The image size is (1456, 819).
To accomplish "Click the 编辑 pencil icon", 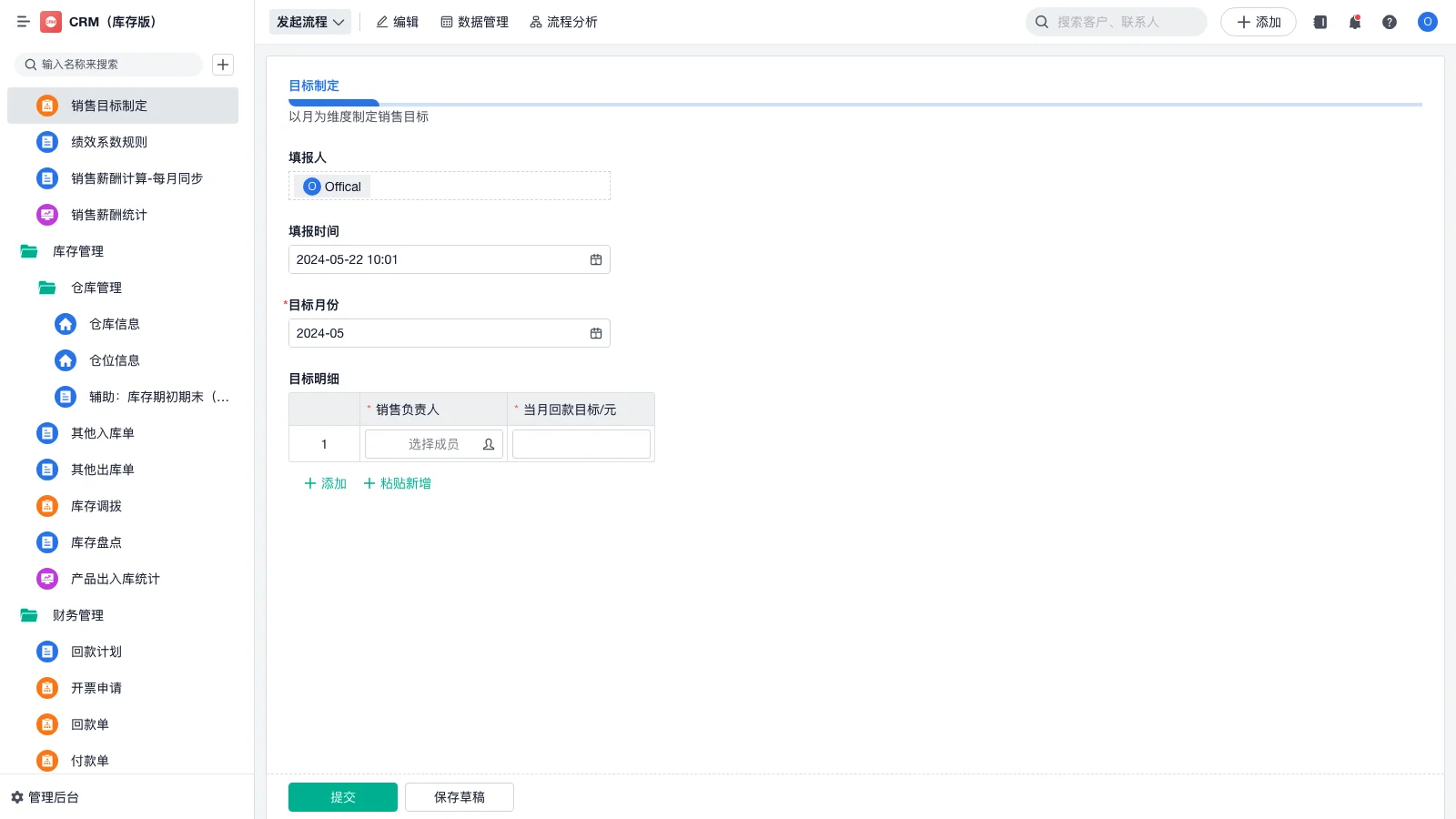I will 381,22.
